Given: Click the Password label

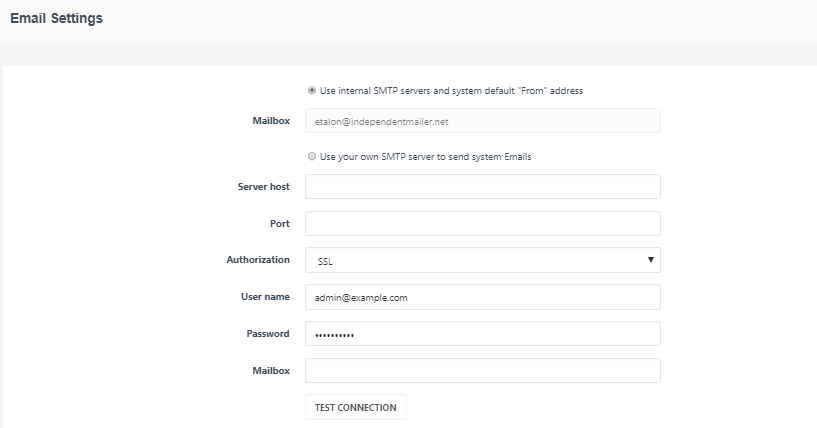Looking at the screenshot, I should click(x=267, y=334).
